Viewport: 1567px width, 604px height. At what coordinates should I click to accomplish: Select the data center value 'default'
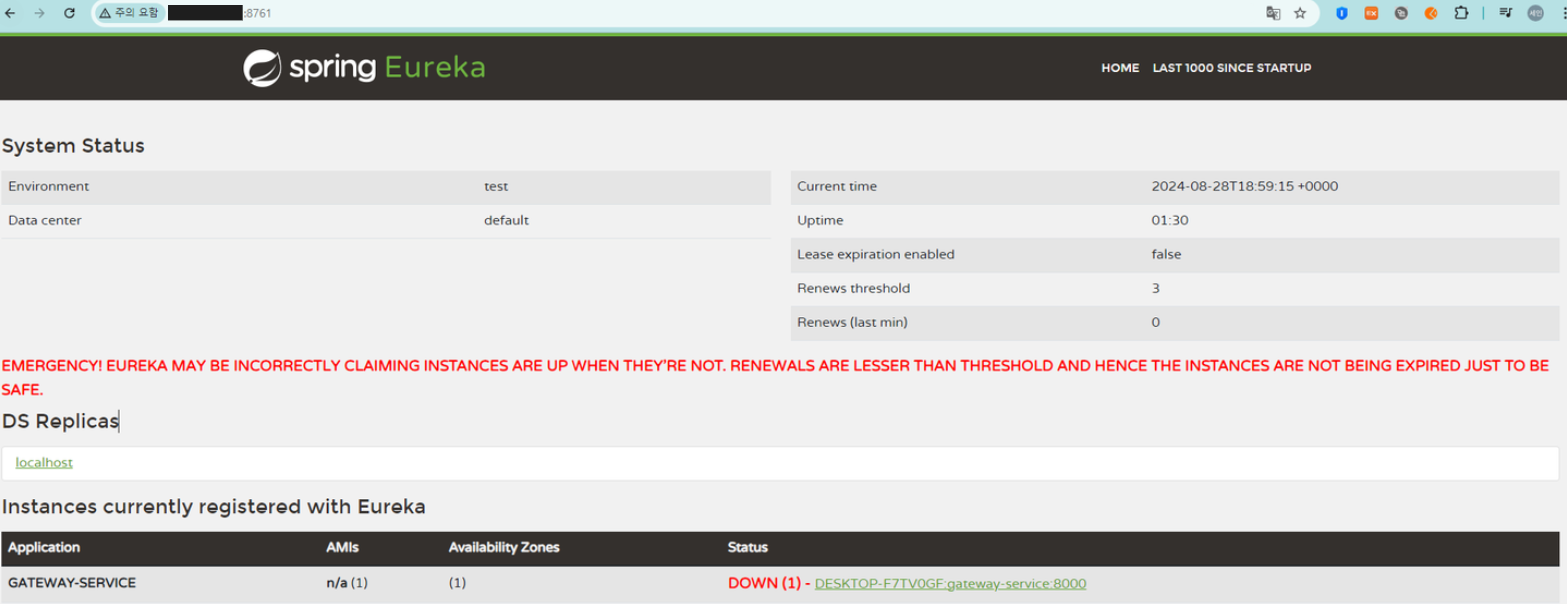(x=506, y=220)
